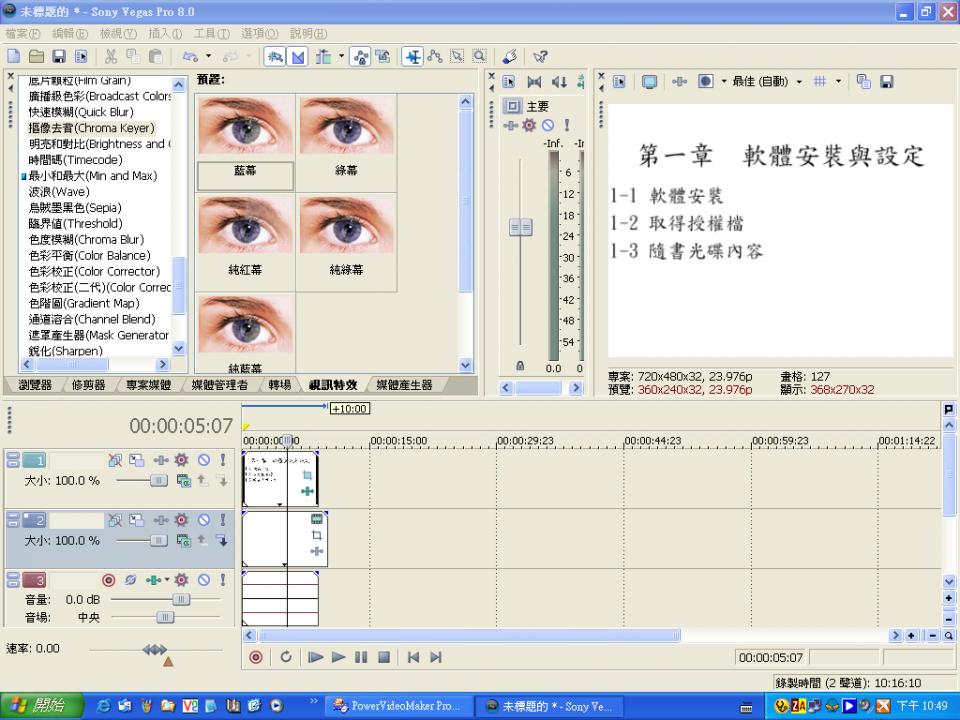Save preview snapshot to file
The height and width of the screenshot is (720, 960).
[886, 82]
